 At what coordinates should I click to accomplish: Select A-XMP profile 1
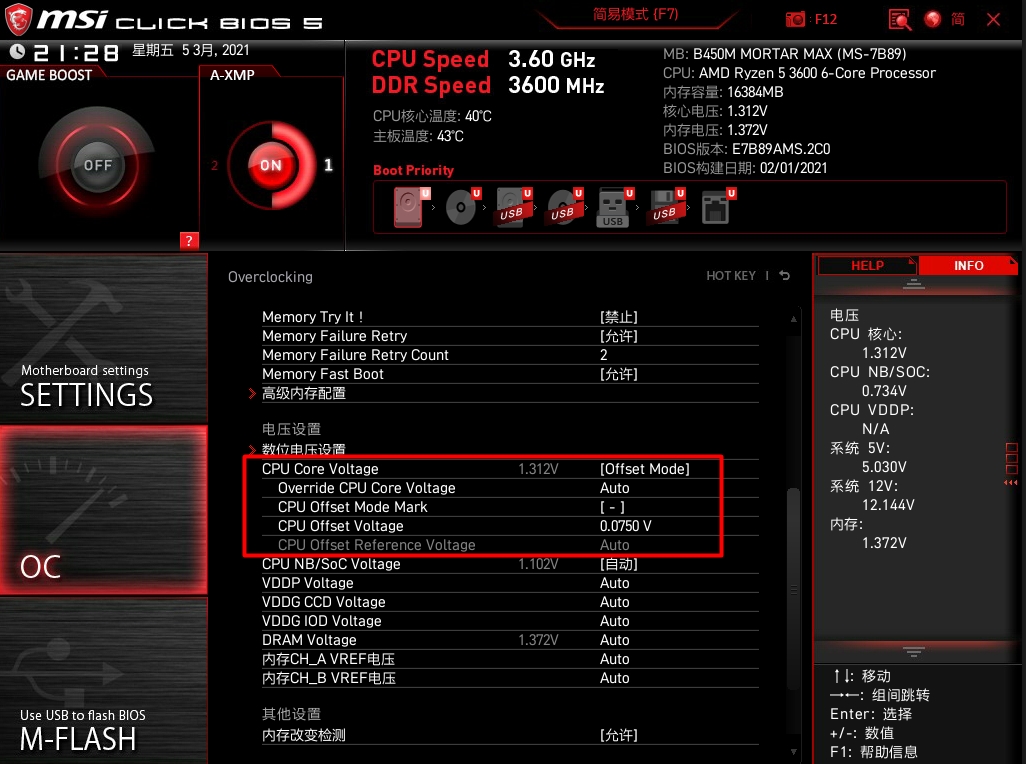(328, 165)
